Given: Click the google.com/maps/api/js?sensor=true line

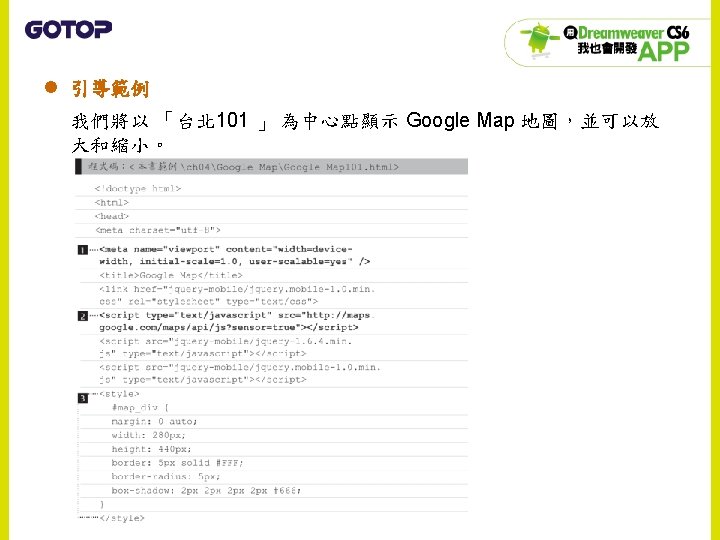Looking at the screenshot, I should [229, 327].
